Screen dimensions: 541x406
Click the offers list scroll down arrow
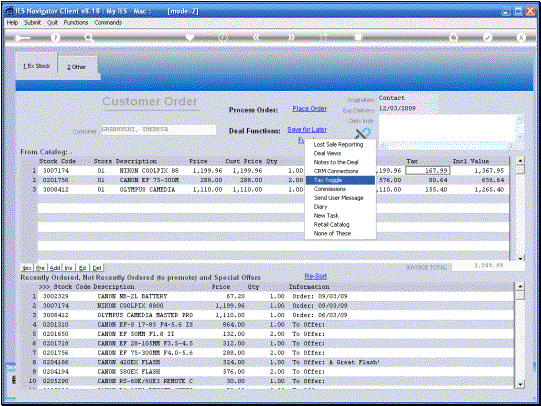[520, 384]
